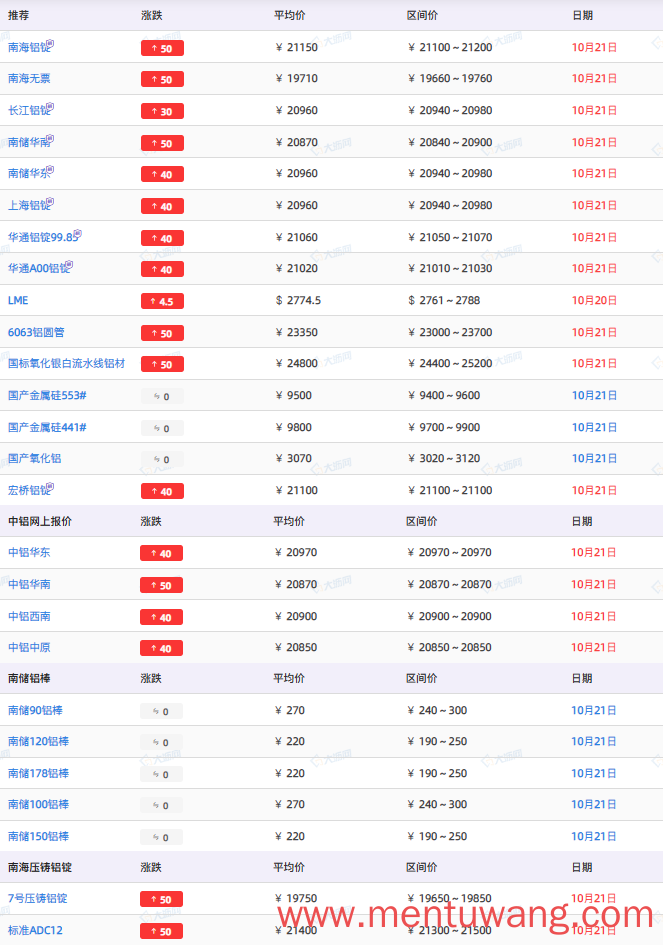Open the 南储100铝棒 link
This screenshot has height=945, width=663.
[x=38, y=805]
